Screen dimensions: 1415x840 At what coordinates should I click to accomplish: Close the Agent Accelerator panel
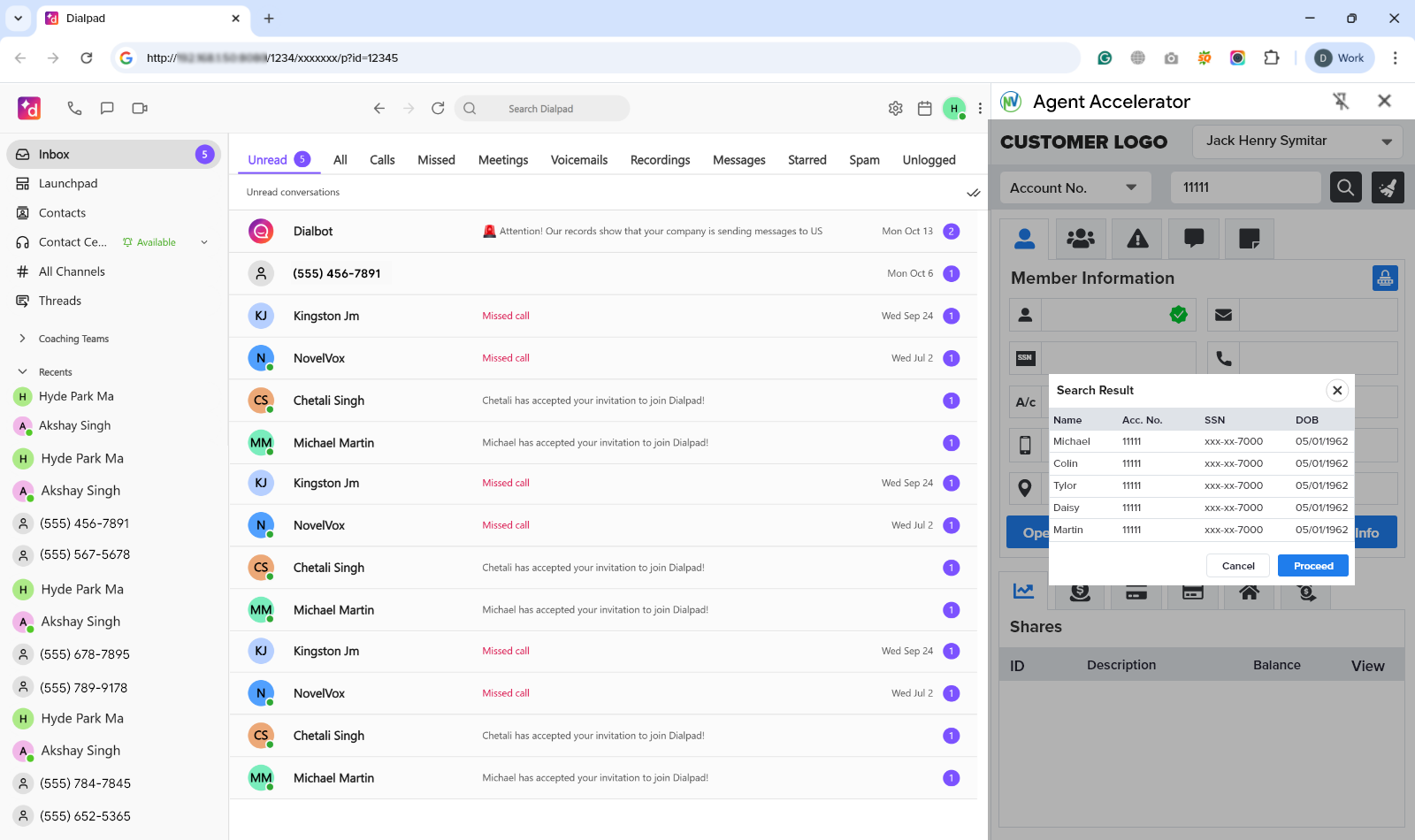pyautogui.click(x=1385, y=101)
